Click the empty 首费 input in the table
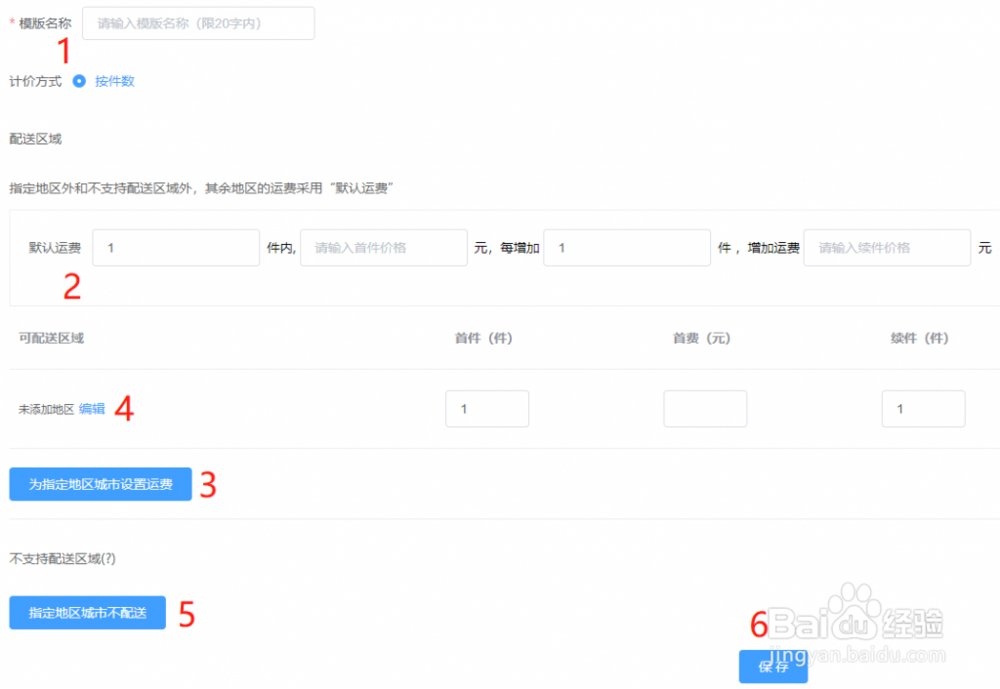The image size is (1000, 689). pos(705,408)
